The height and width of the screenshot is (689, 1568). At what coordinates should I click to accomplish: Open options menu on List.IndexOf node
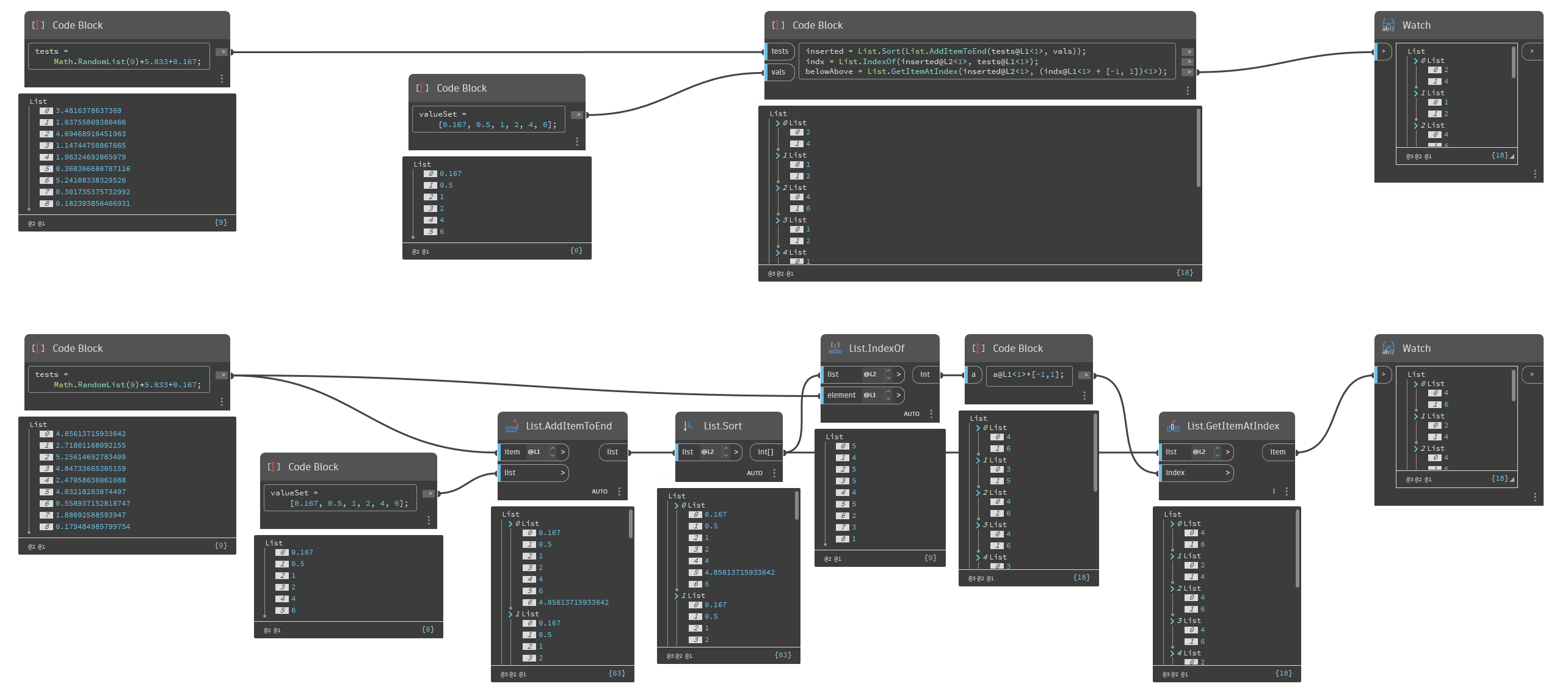coord(931,414)
